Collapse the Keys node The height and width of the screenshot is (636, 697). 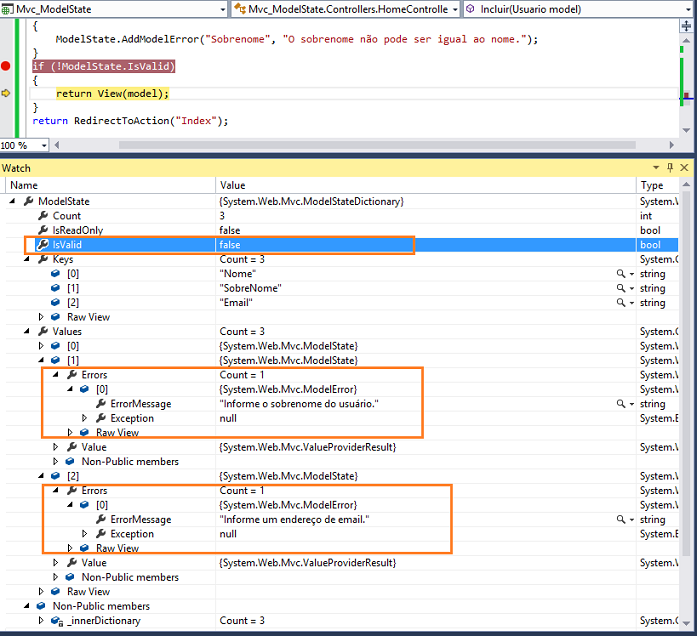tap(27, 260)
